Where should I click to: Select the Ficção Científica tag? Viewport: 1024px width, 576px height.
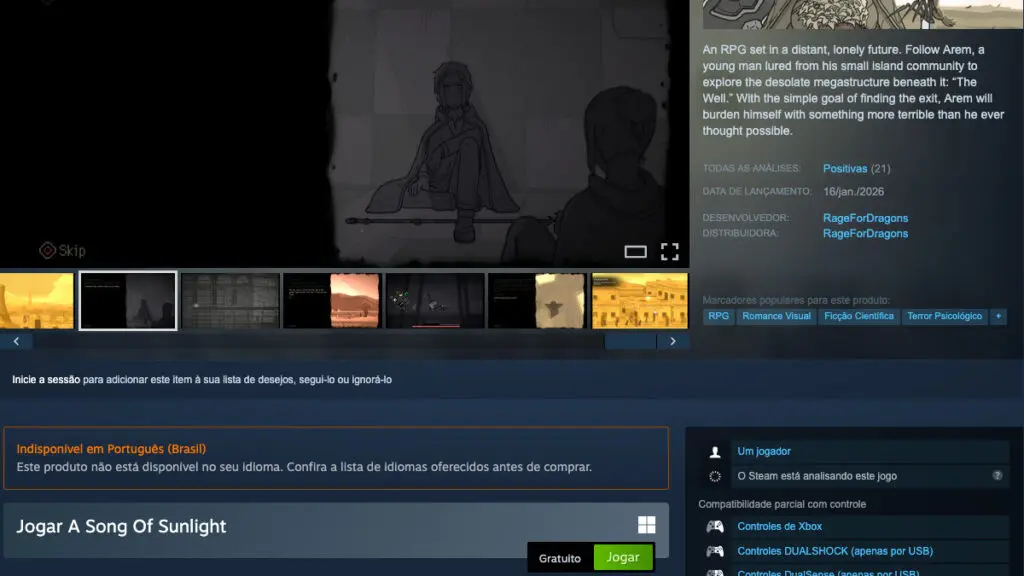(x=857, y=317)
